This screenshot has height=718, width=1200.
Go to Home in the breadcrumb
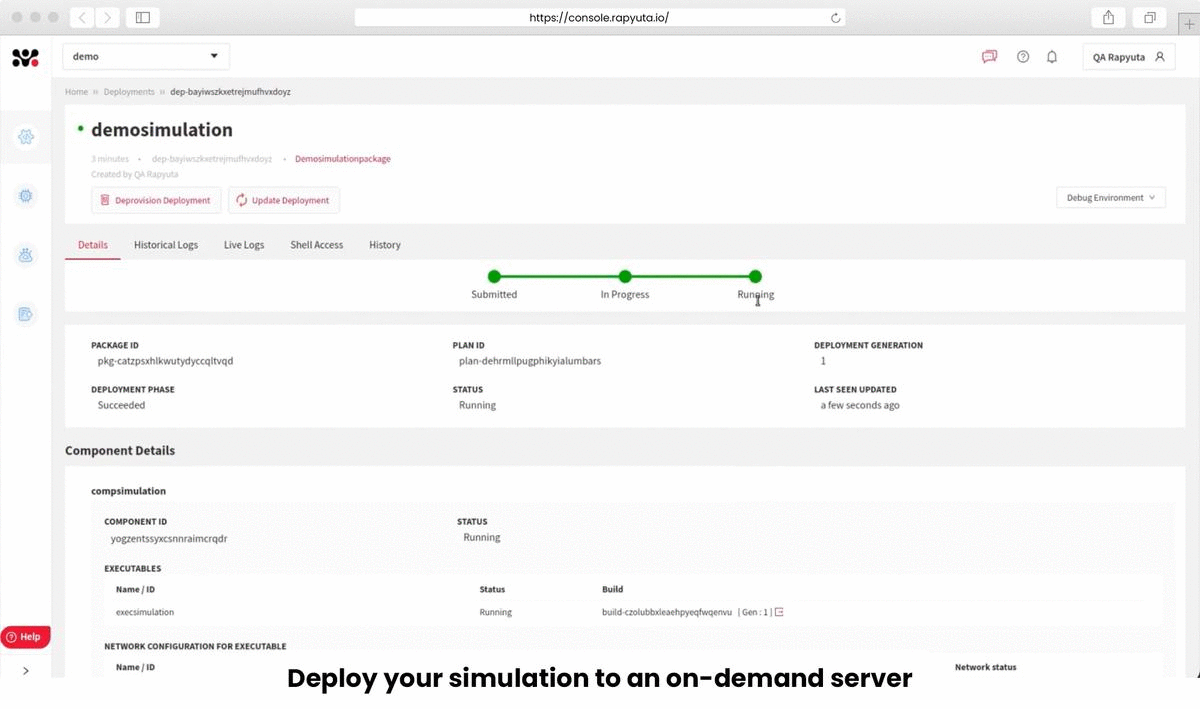point(77,92)
